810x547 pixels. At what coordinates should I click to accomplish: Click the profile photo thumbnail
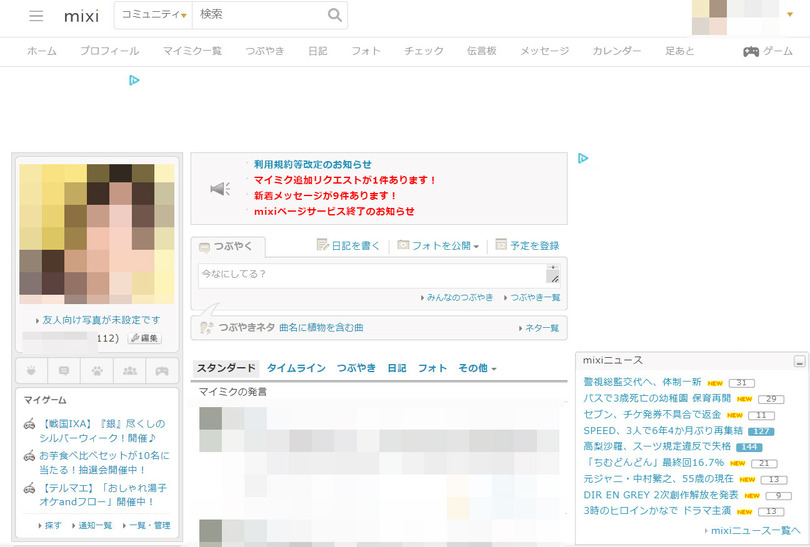pyautogui.click(x=97, y=234)
